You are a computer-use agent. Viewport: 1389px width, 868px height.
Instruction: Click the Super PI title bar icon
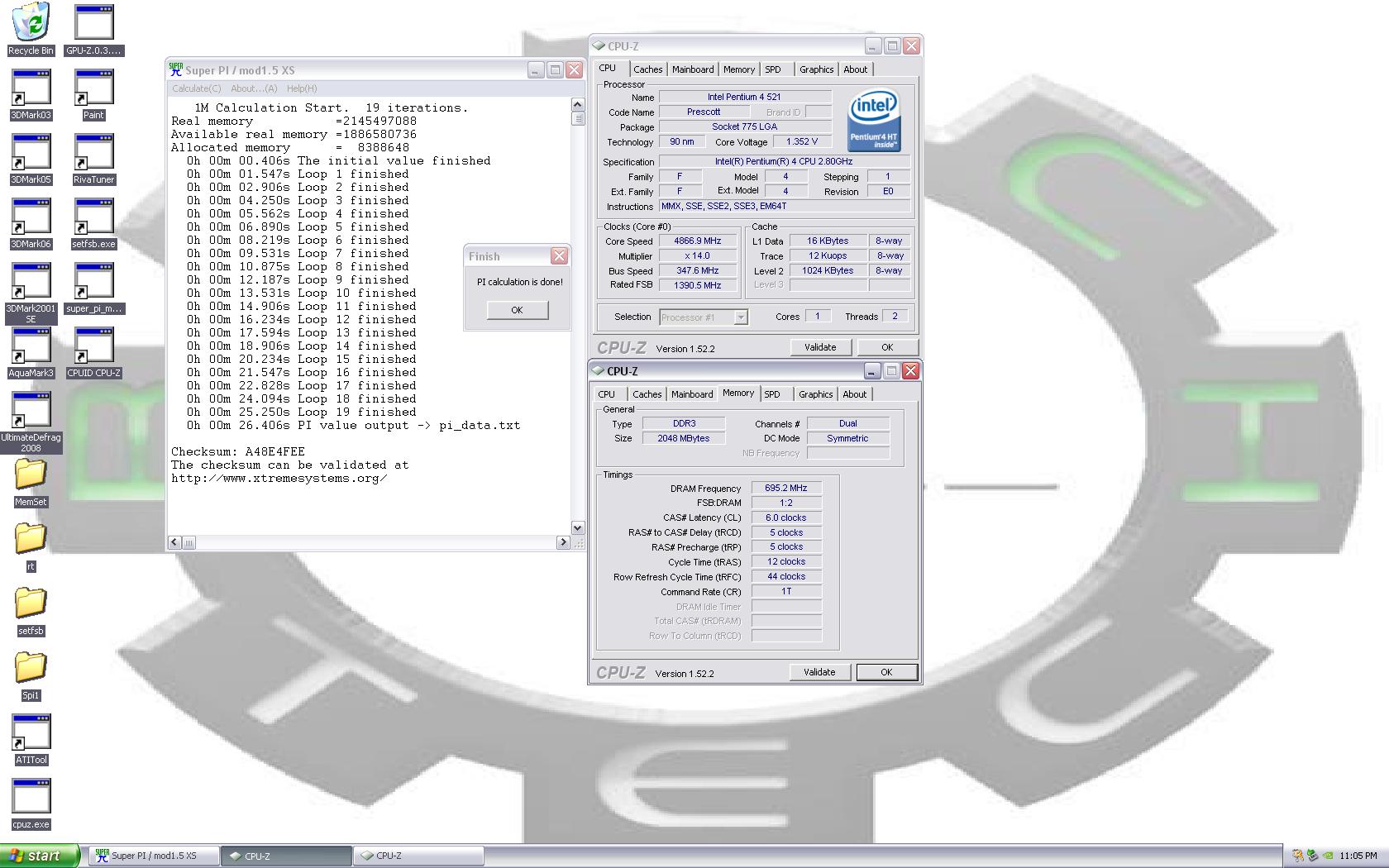click(x=175, y=69)
